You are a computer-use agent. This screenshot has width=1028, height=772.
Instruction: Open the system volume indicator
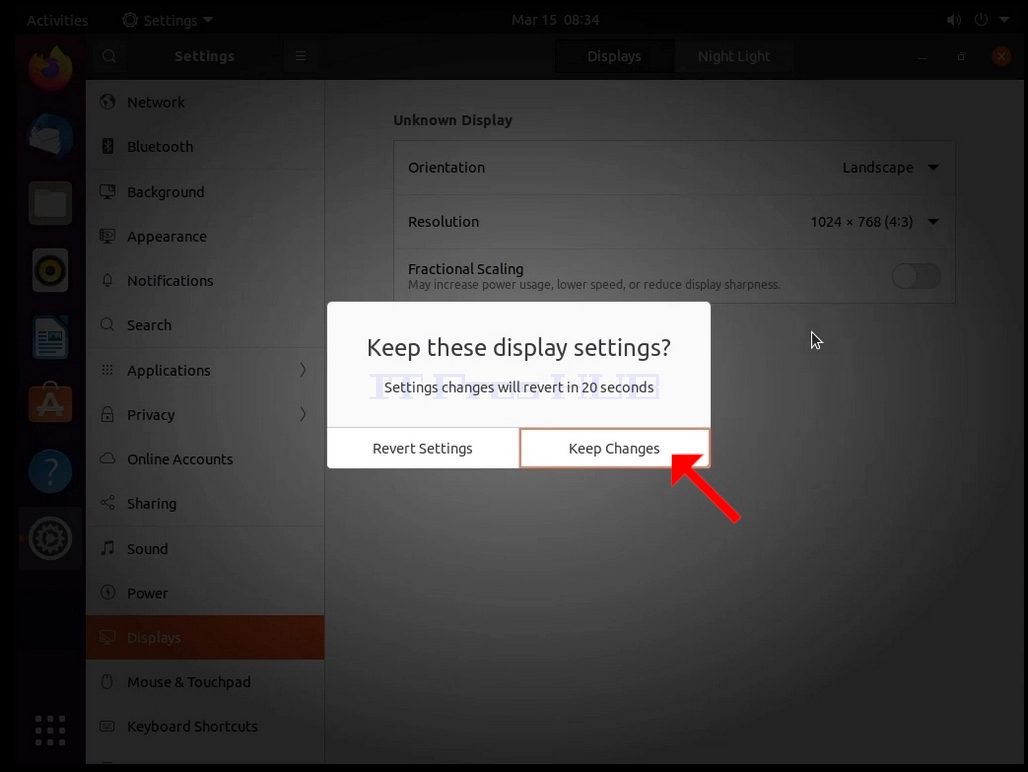point(954,20)
